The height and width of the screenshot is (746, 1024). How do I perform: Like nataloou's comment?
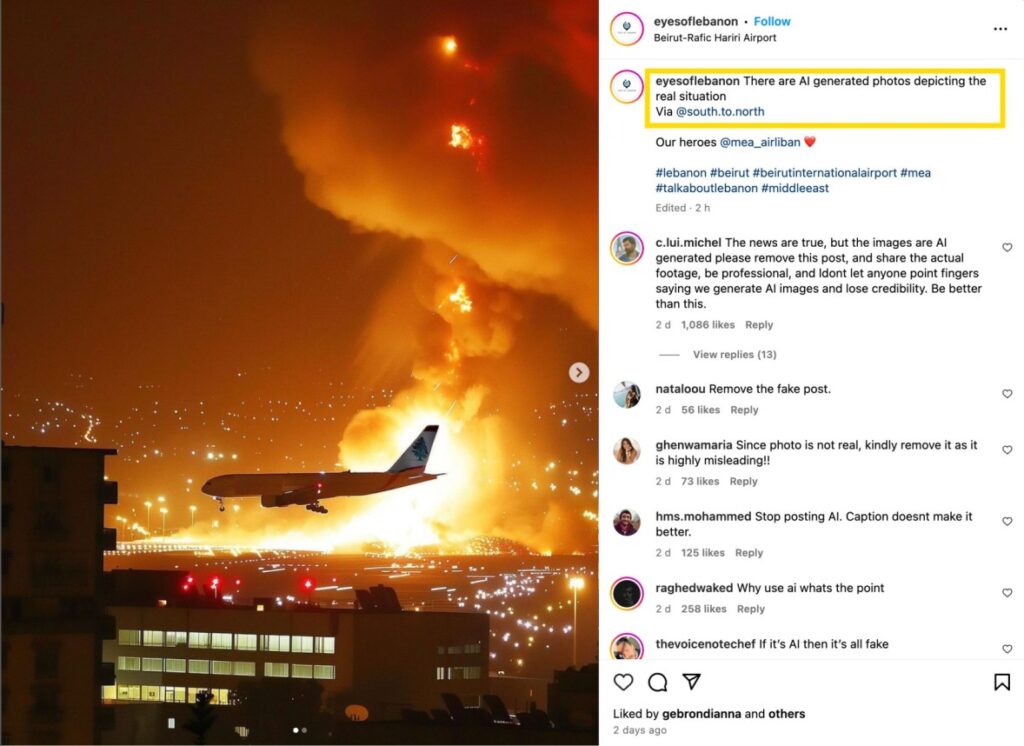click(1007, 394)
